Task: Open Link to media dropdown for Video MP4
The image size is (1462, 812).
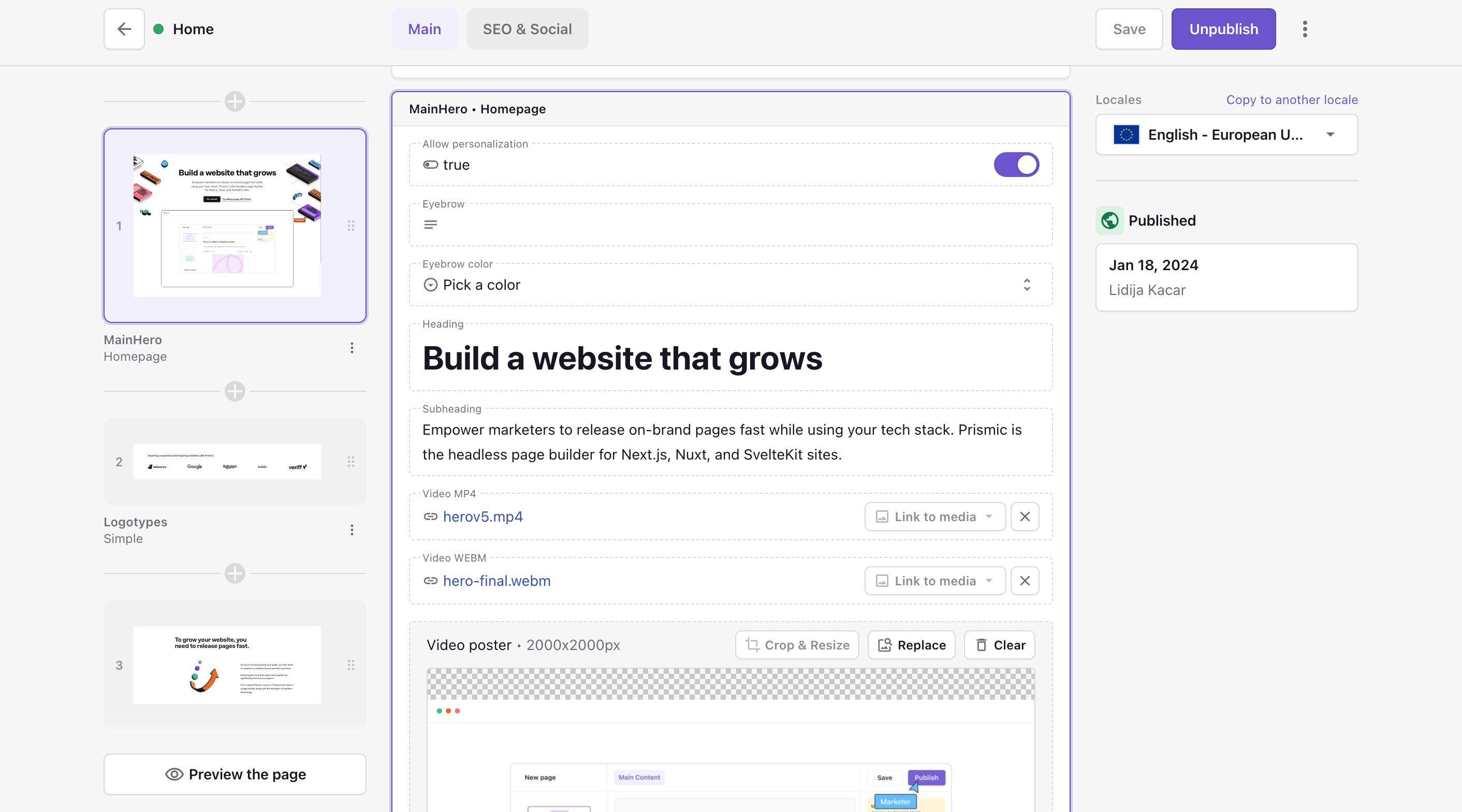Action: (x=933, y=517)
